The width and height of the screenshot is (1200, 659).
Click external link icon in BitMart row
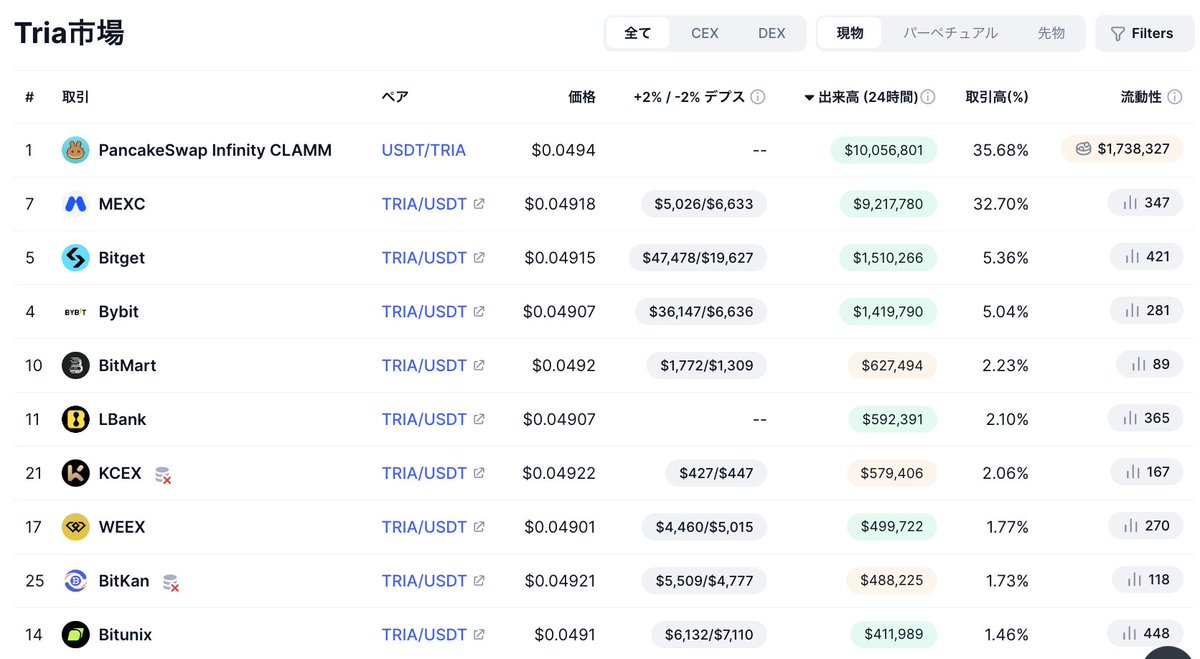(479, 365)
